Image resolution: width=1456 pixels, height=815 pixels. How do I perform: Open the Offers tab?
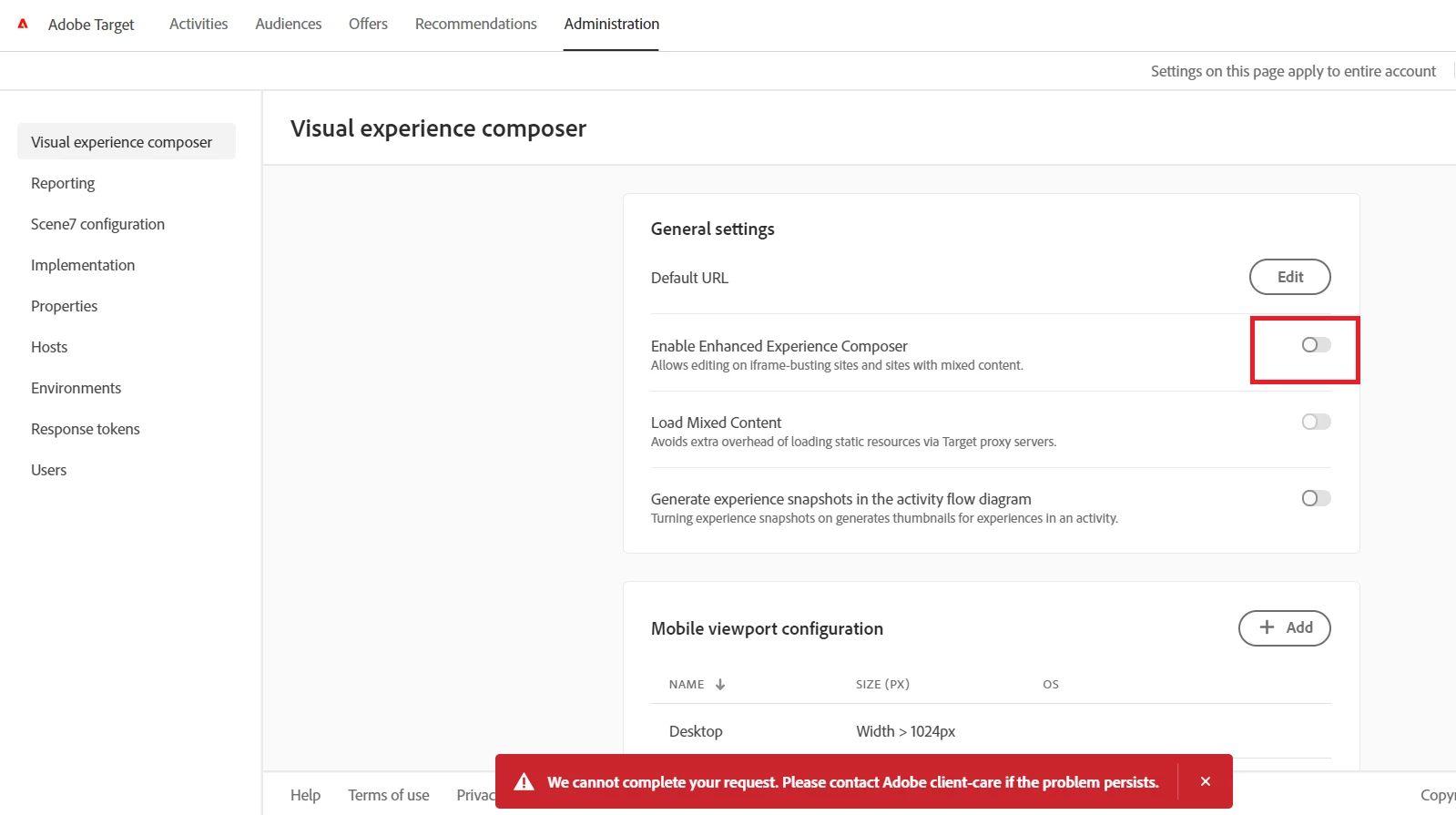click(368, 24)
